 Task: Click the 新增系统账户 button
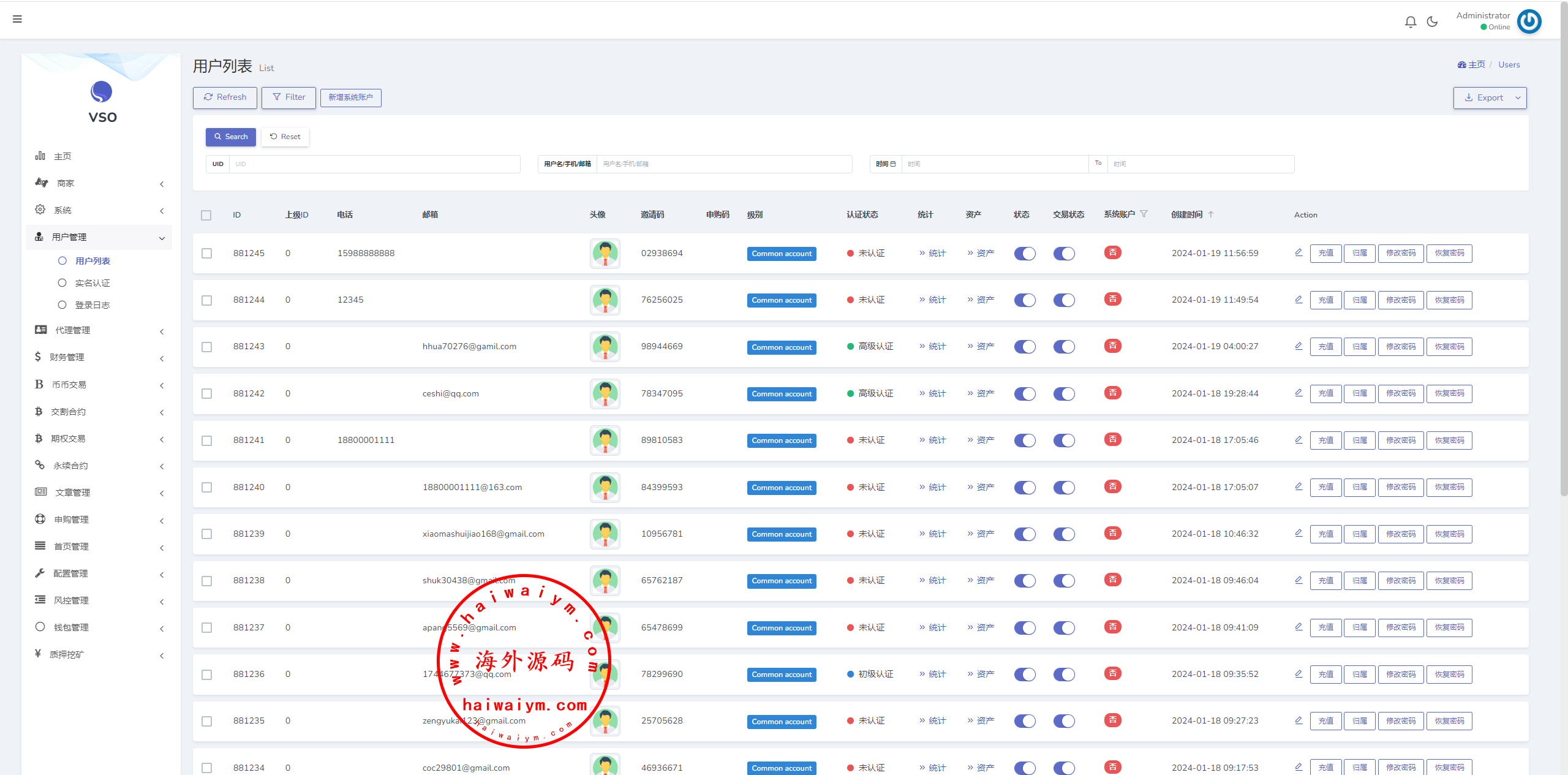click(x=350, y=97)
